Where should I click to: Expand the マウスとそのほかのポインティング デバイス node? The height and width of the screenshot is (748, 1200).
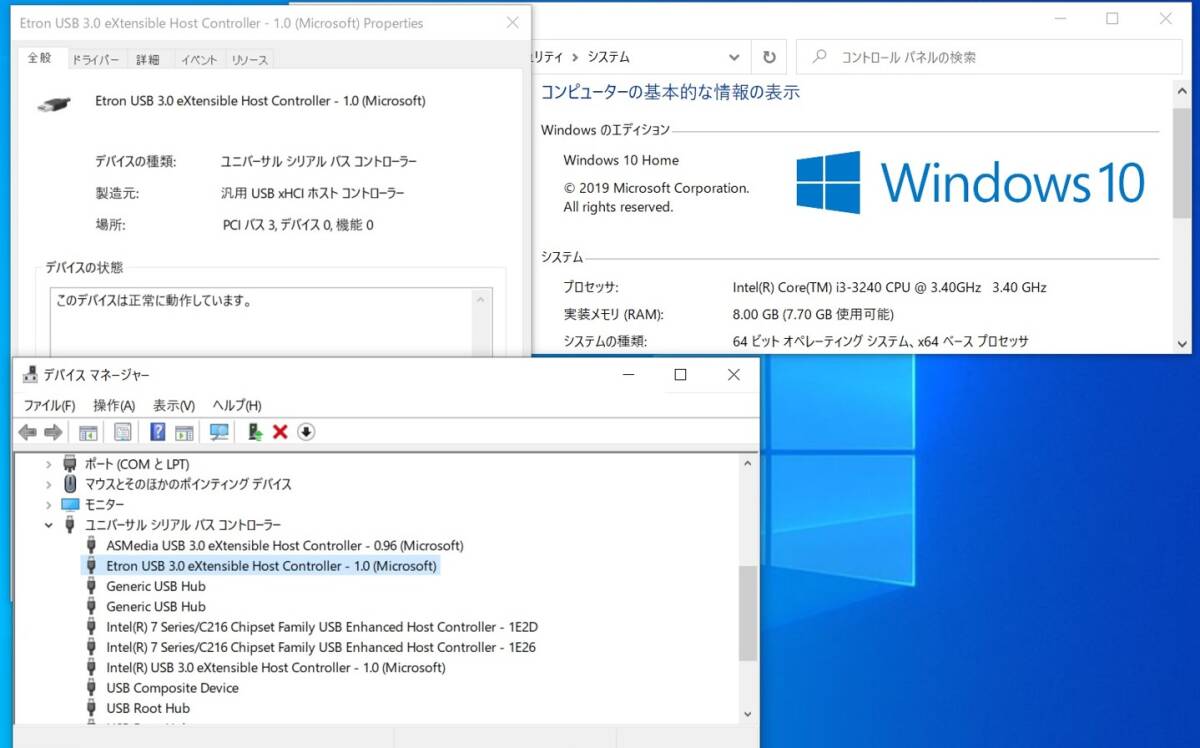click(x=47, y=484)
